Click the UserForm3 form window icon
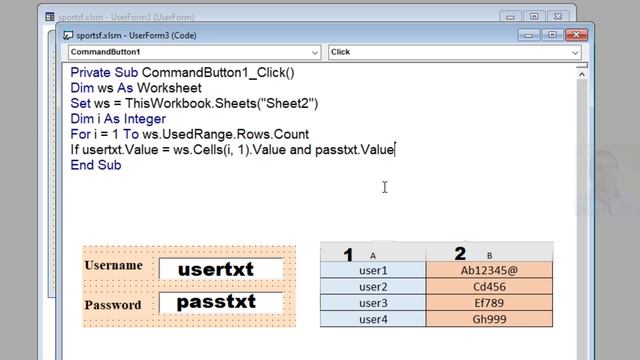Screen dimensions: 640x360 (x=50, y=17)
